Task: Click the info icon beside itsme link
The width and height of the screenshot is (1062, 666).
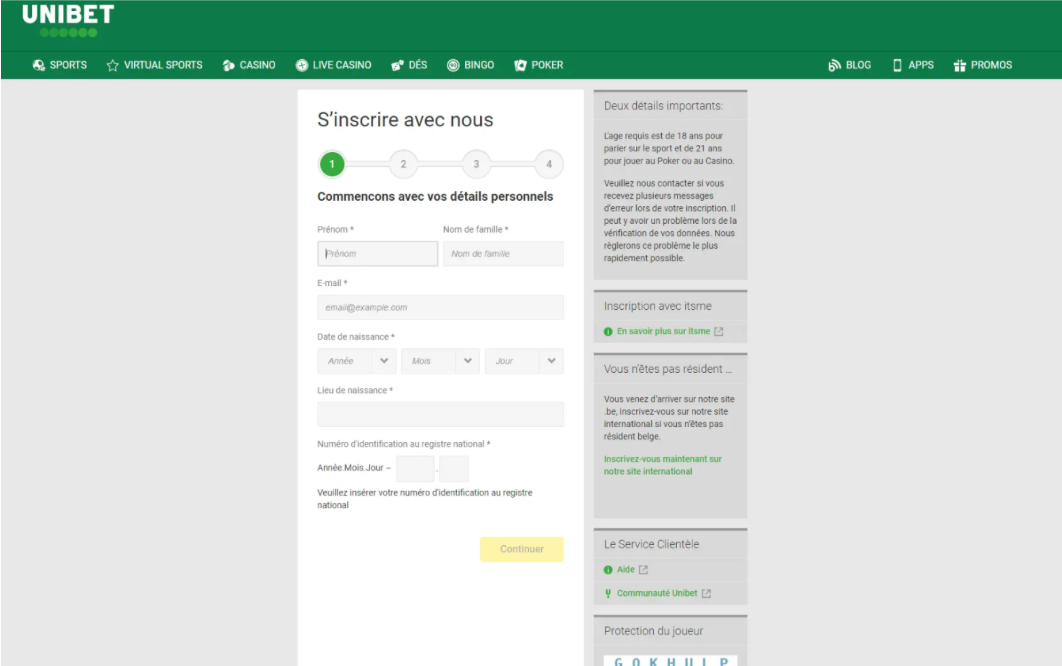Action: point(608,331)
